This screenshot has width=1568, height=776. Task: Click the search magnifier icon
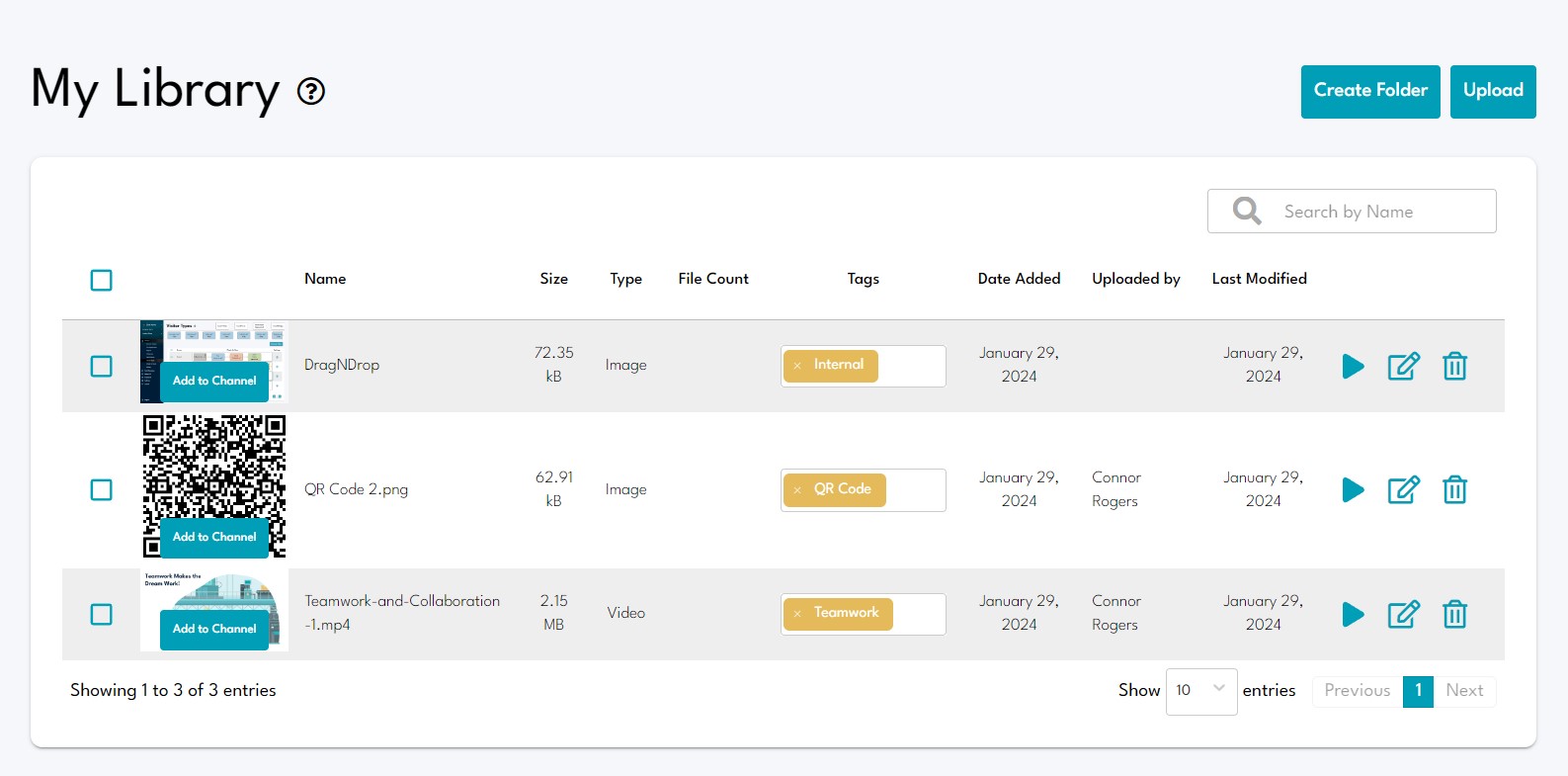tap(1247, 211)
